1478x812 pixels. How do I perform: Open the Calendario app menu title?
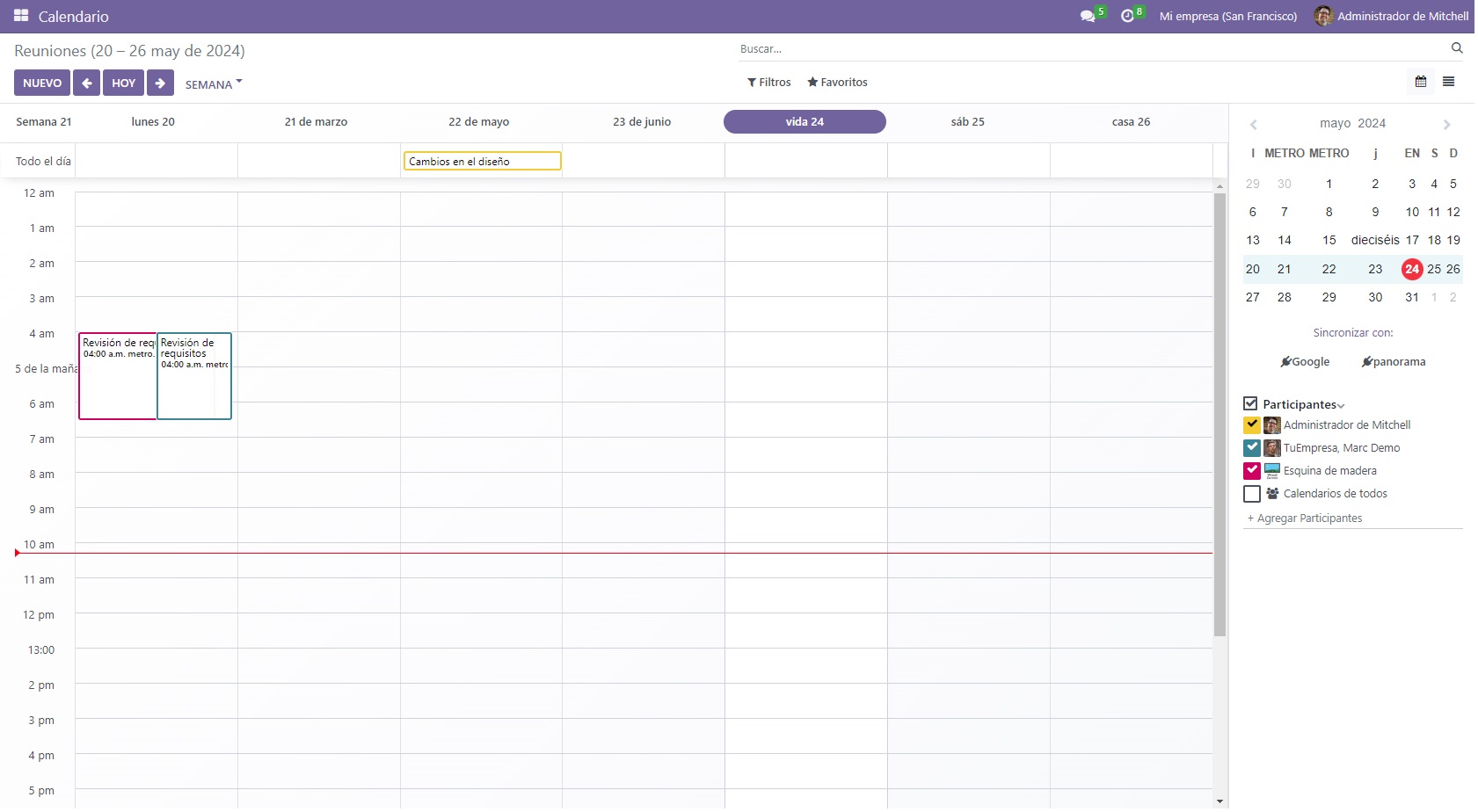[x=73, y=16]
